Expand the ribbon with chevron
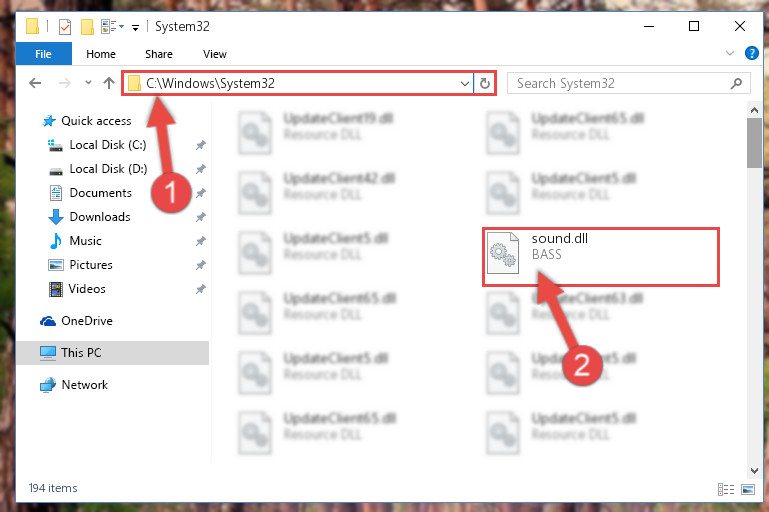Viewport: 769px width, 512px height. [730, 53]
